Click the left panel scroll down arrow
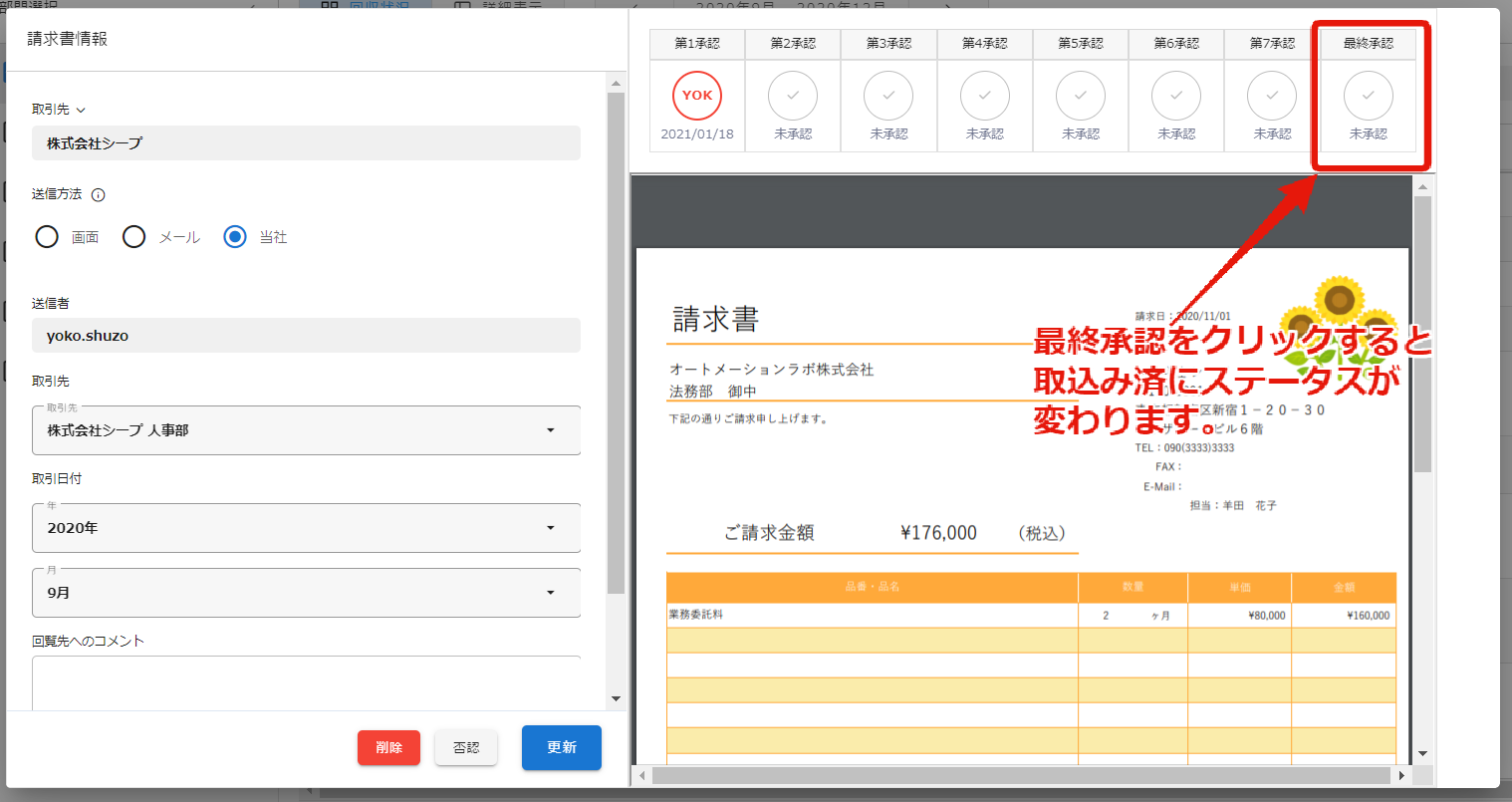The width and height of the screenshot is (1512, 802). [616, 699]
